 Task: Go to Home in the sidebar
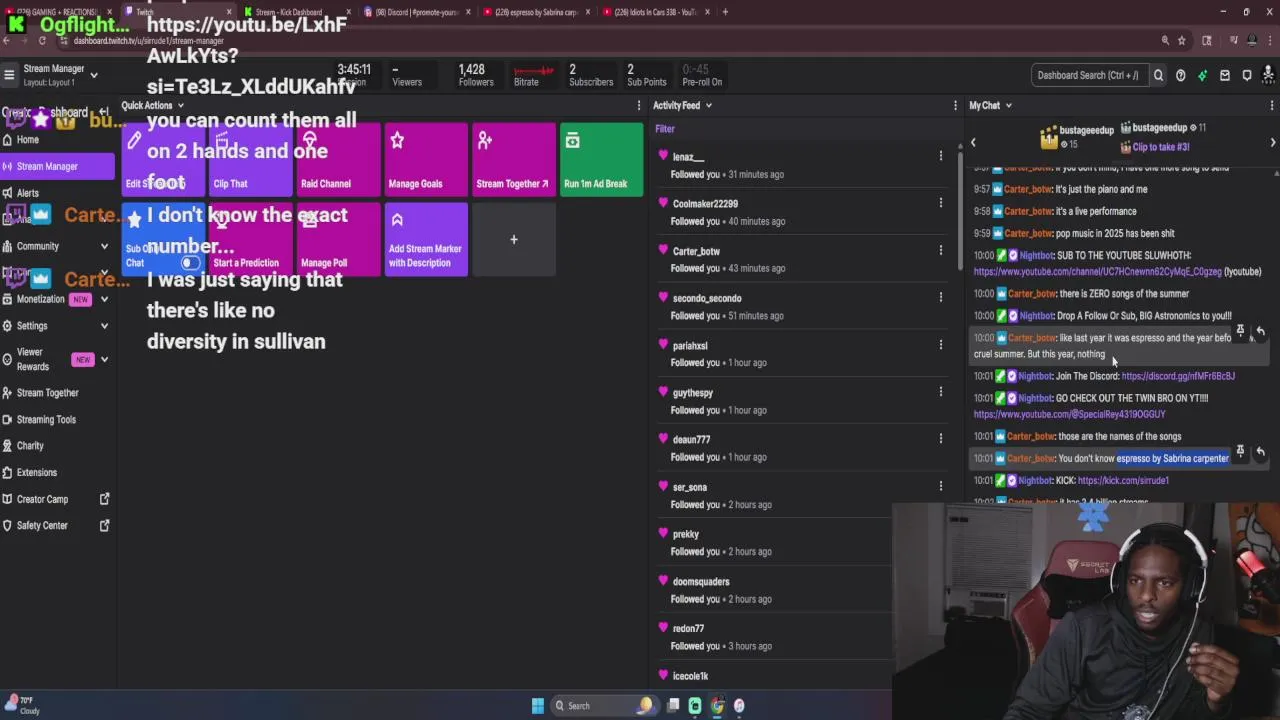coord(58,140)
